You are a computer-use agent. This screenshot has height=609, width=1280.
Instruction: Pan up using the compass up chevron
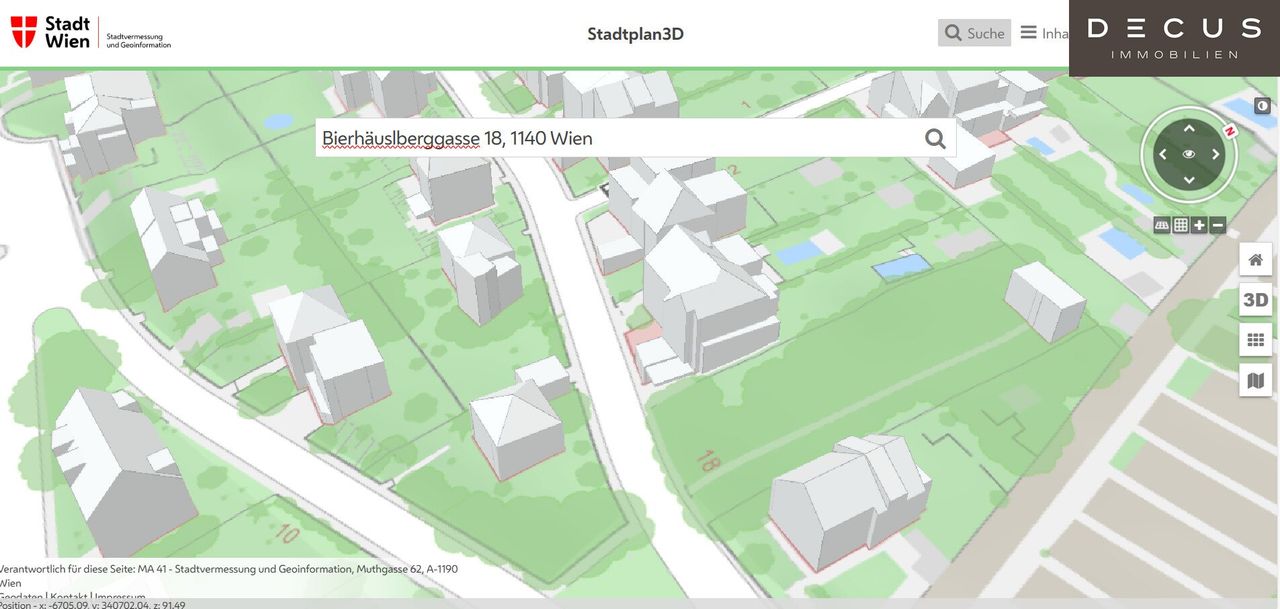point(1189,128)
